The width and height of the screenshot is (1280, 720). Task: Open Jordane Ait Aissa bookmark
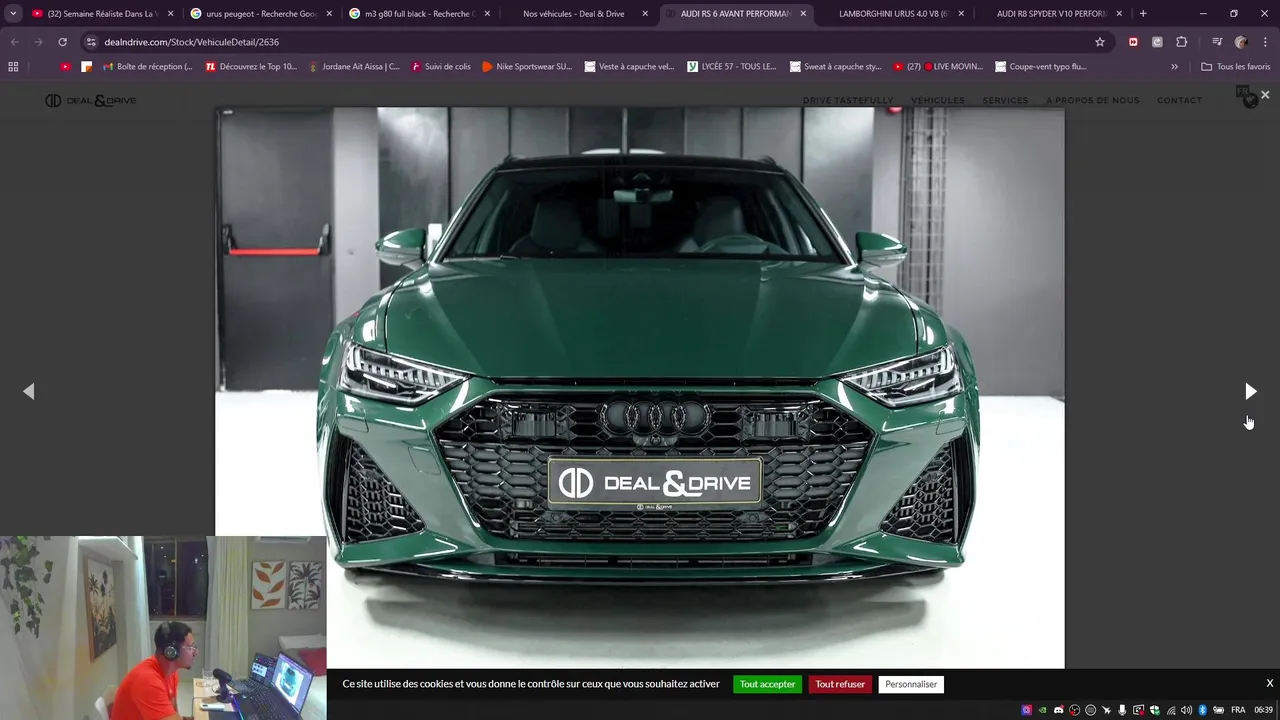[354, 66]
